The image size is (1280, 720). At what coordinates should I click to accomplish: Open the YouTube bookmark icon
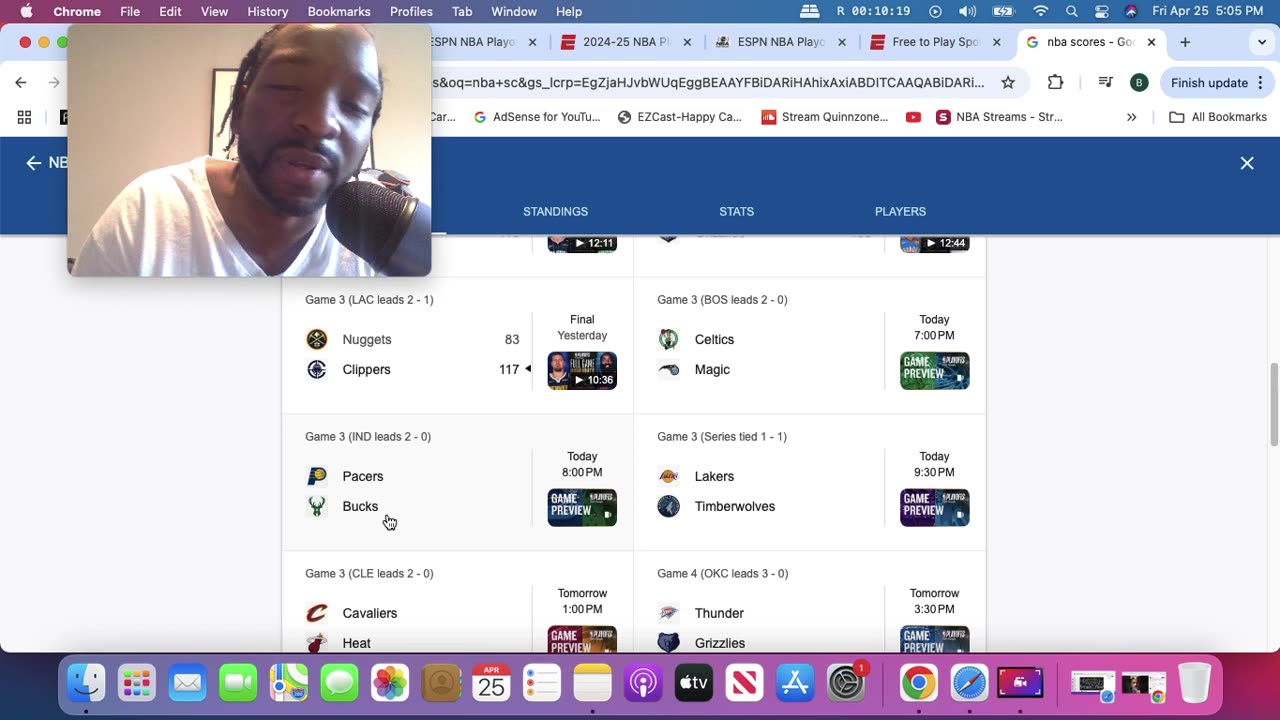[x=913, y=117]
